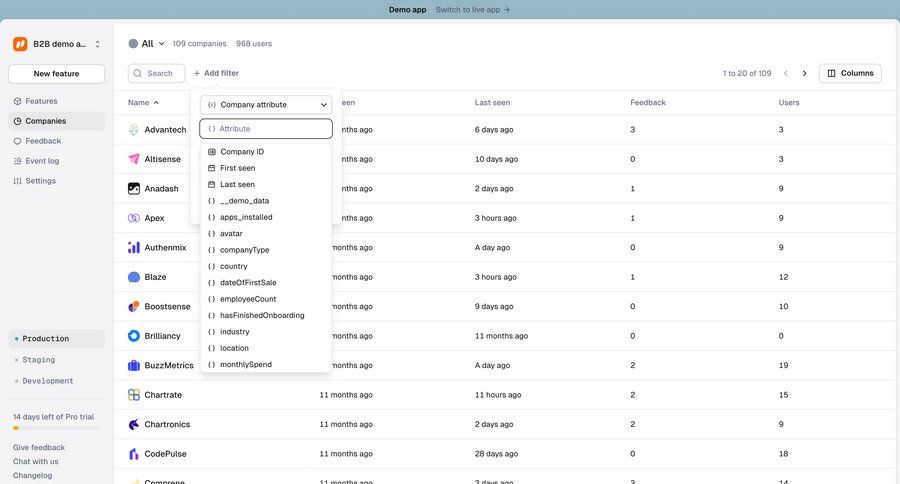Viewport: 900px width, 484px height.
Task: Click the Apex company logo
Action: (x=134, y=218)
